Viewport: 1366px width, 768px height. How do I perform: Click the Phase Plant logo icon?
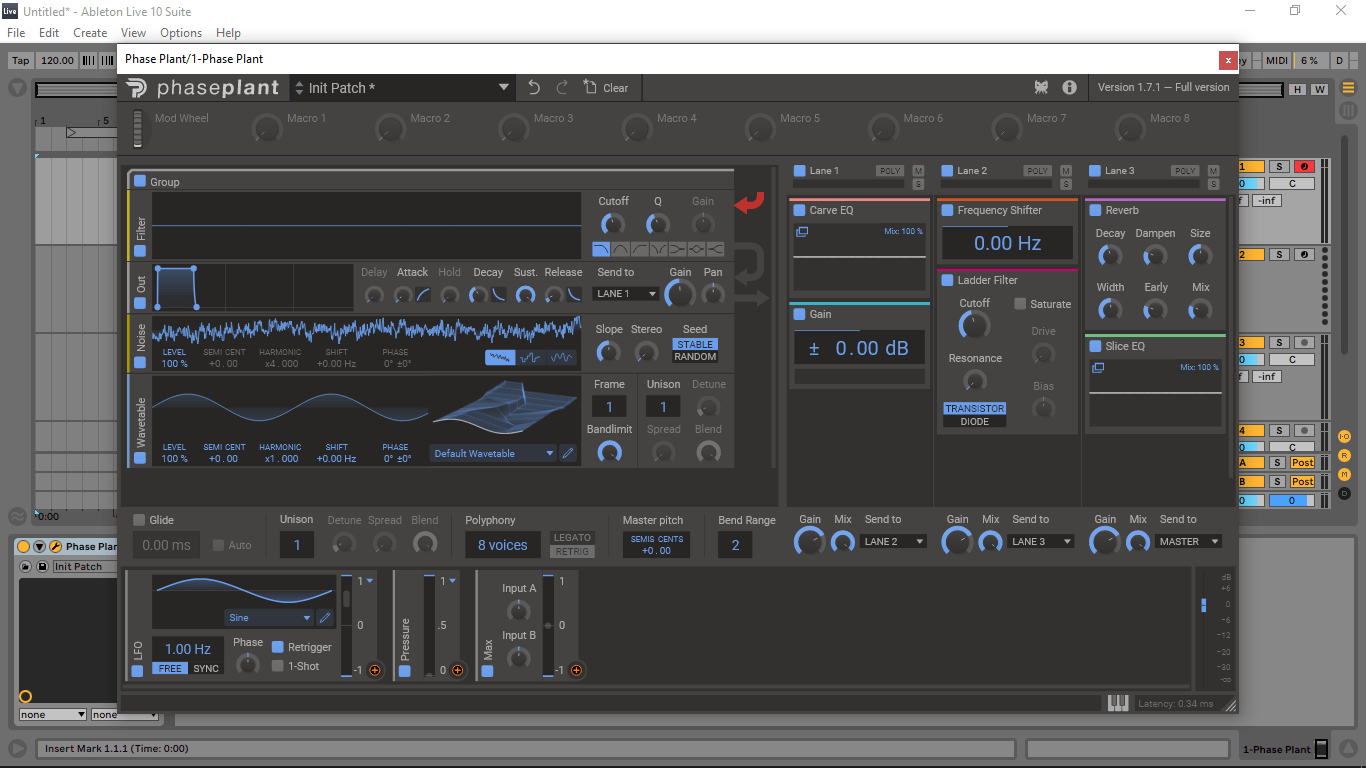tap(137, 88)
